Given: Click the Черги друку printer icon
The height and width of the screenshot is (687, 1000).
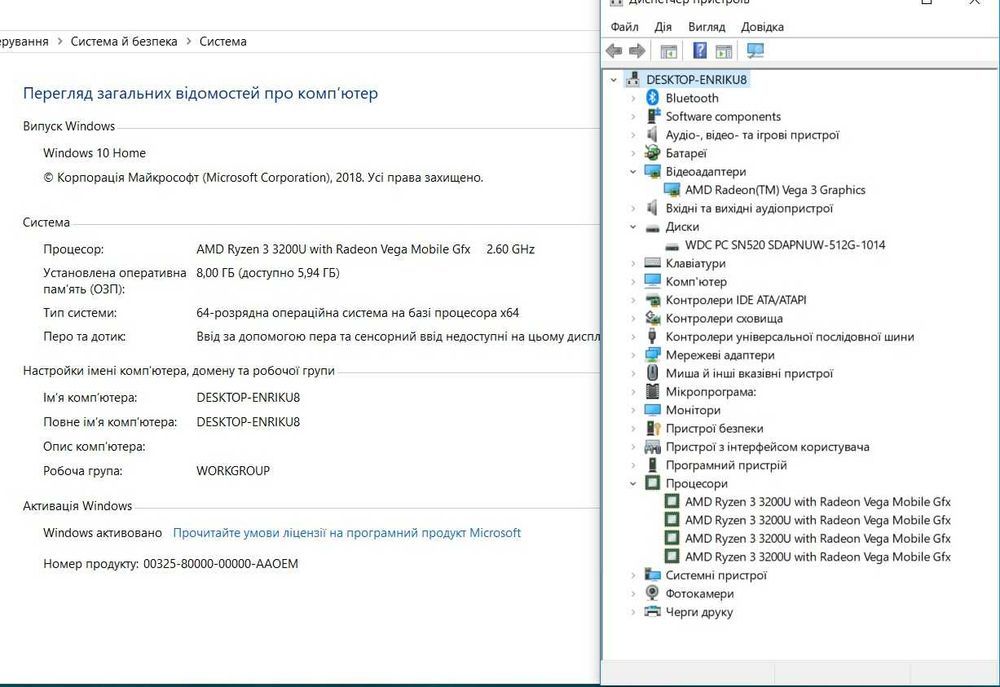Looking at the screenshot, I should coord(652,612).
